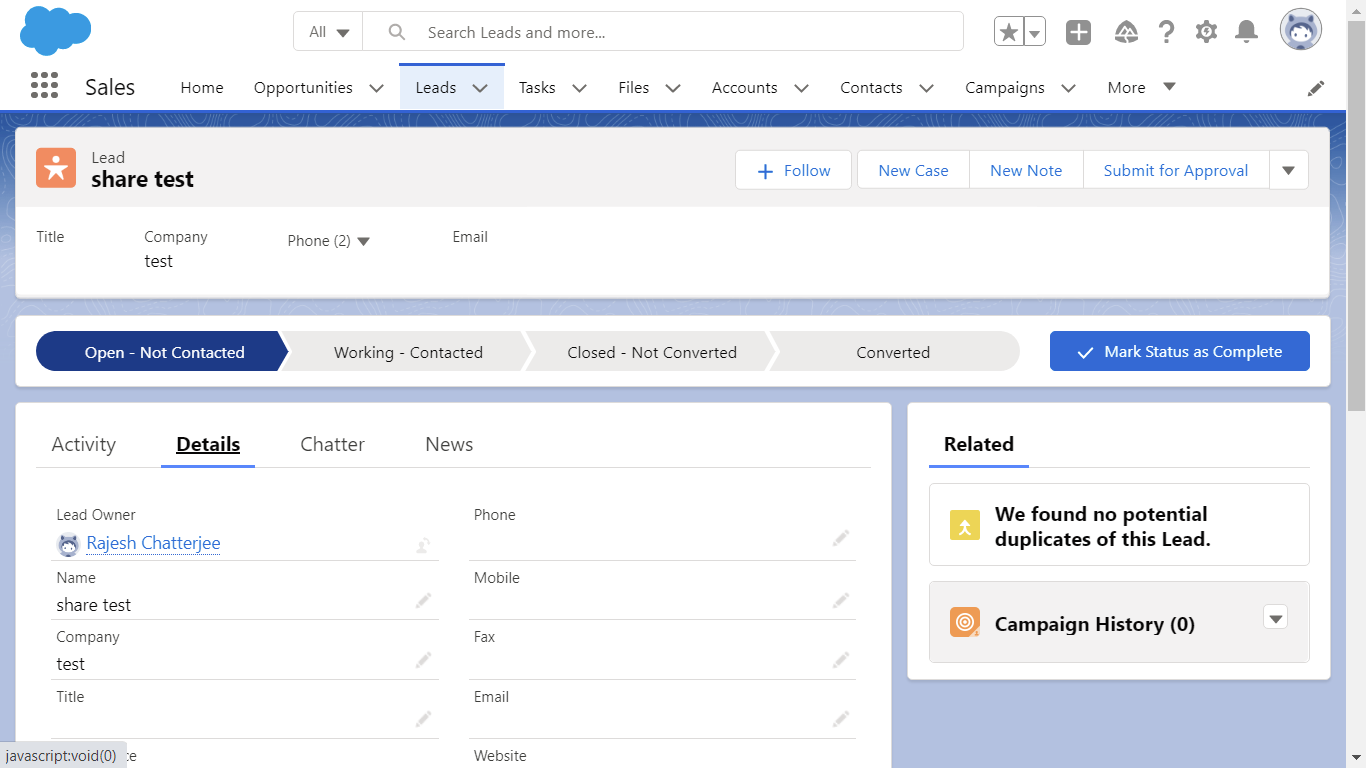
Task: Edit the Name field with pencil icon
Action: click(x=424, y=601)
